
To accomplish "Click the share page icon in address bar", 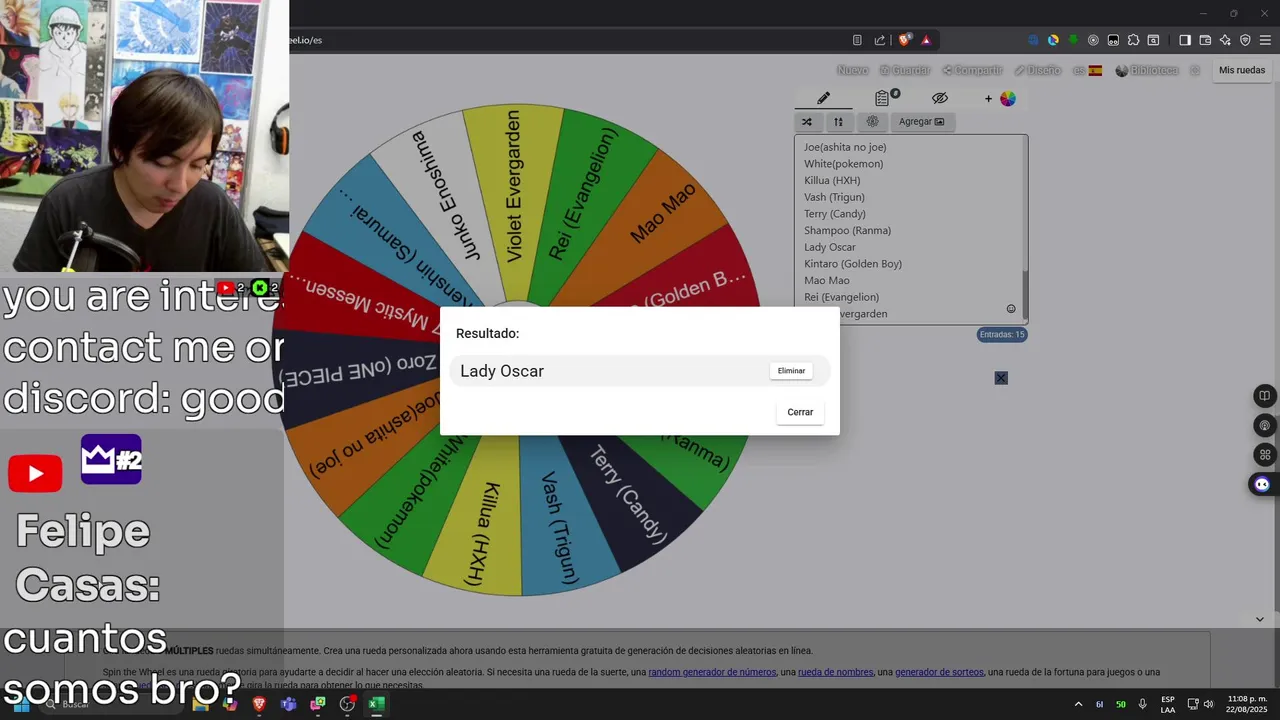I will pyautogui.click(x=880, y=40).
